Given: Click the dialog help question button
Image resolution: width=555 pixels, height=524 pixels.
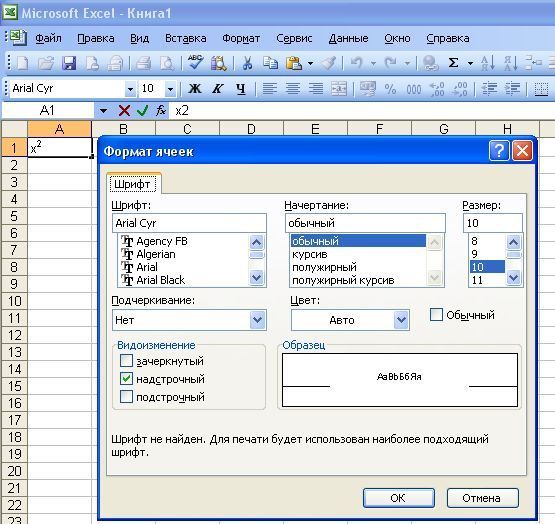Looking at the screenshot, I should tap(499, 150).
